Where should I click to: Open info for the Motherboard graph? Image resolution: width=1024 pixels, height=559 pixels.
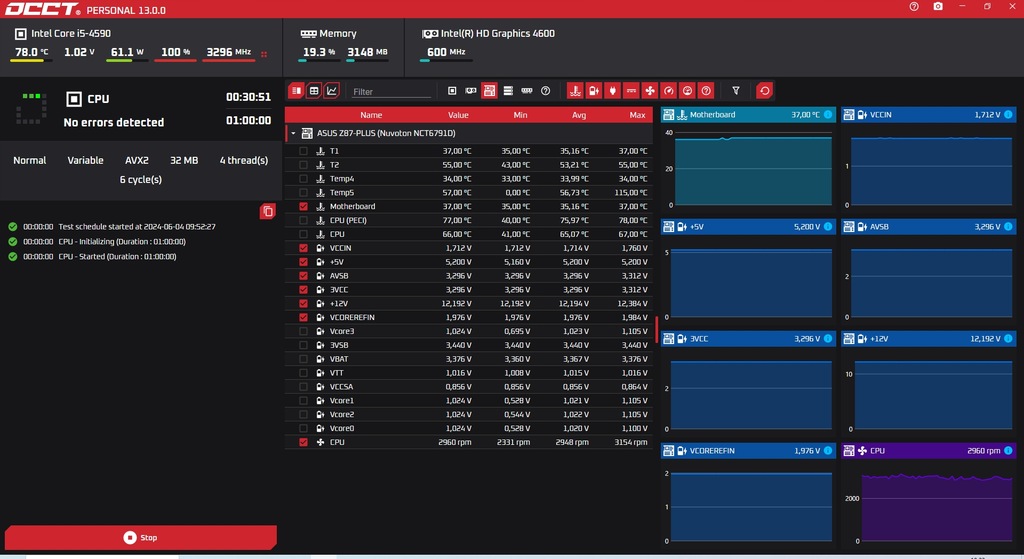pos(828,114)
